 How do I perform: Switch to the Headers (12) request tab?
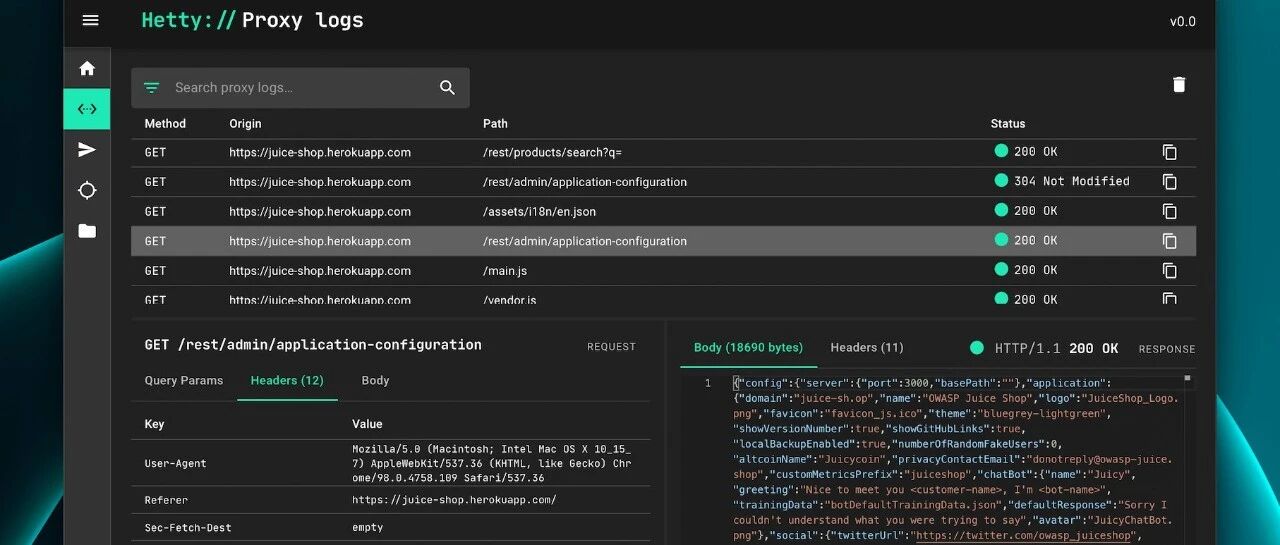287,380
